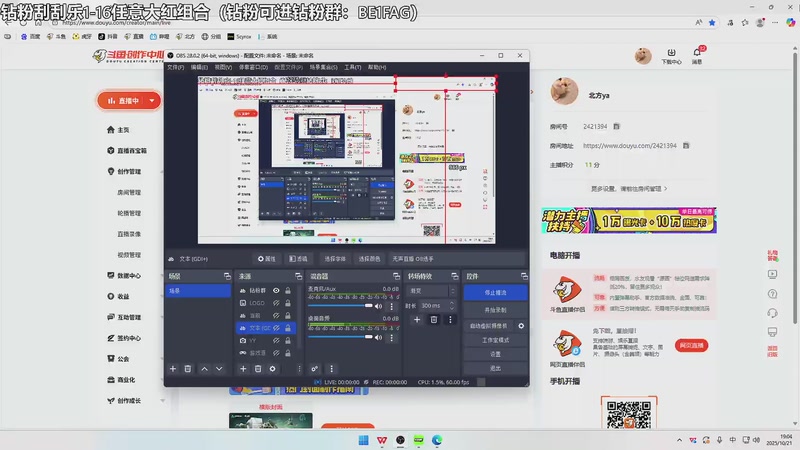Open source properties via the gear icon
800x450 pixels.
click(272, 368)
